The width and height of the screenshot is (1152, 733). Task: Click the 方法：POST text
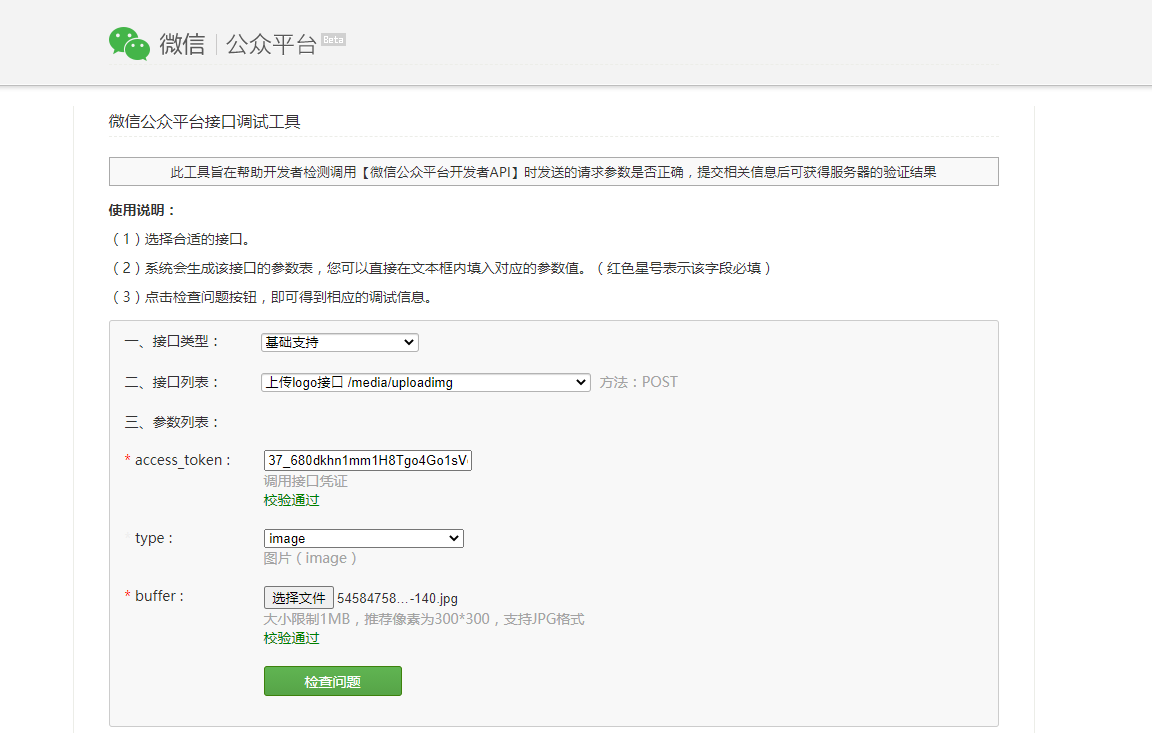[x=638, y=382]
